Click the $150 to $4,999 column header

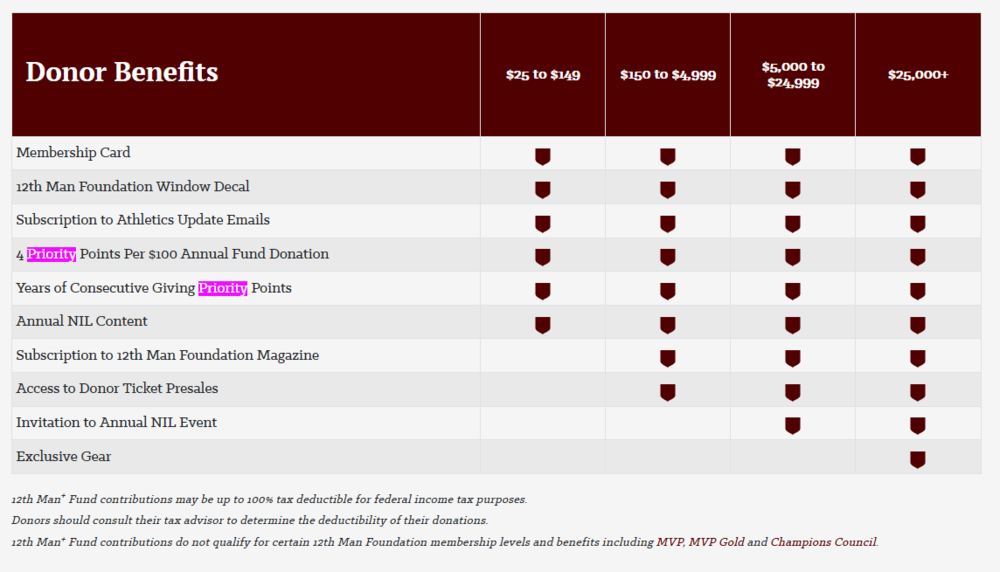[668, 75]
